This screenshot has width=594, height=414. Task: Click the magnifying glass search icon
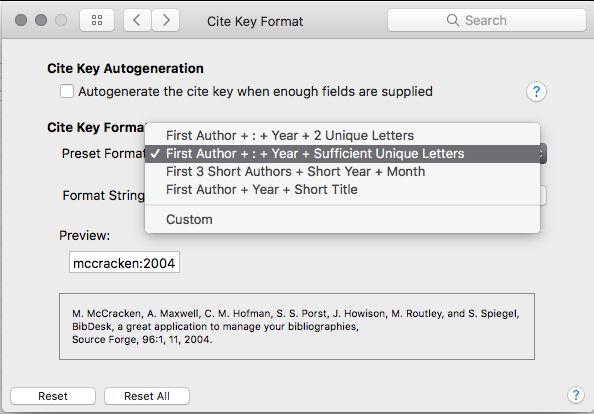coord(453,20)
